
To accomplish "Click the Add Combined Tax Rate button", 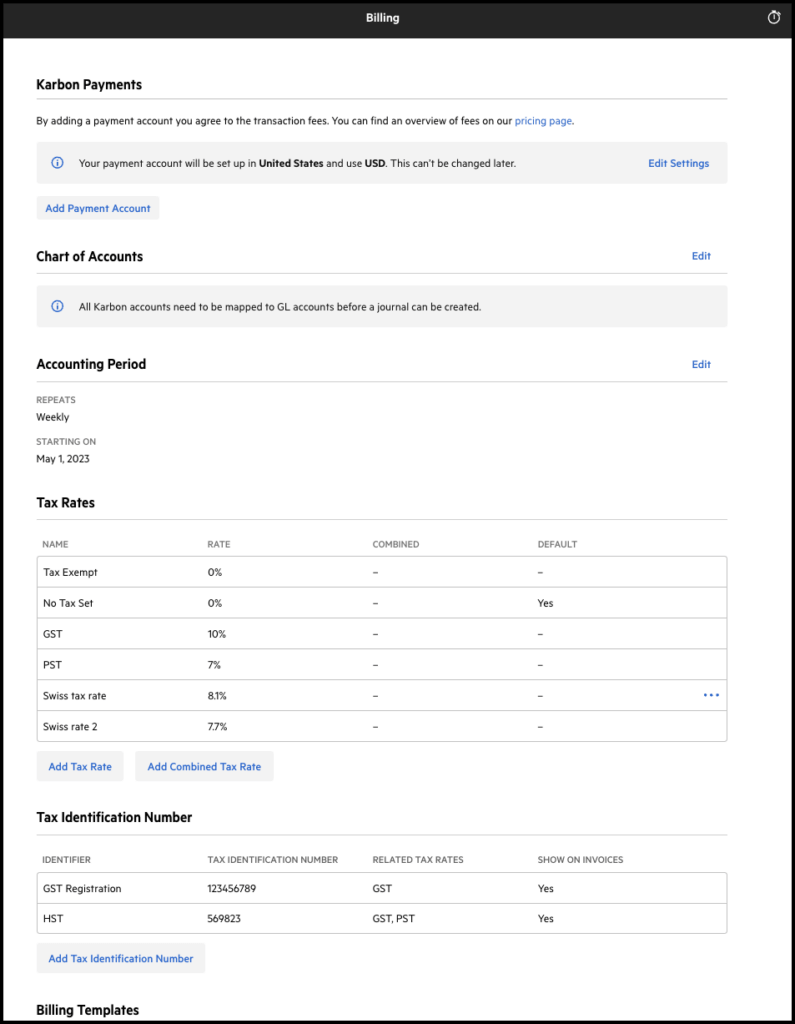I will pos(204,767).
